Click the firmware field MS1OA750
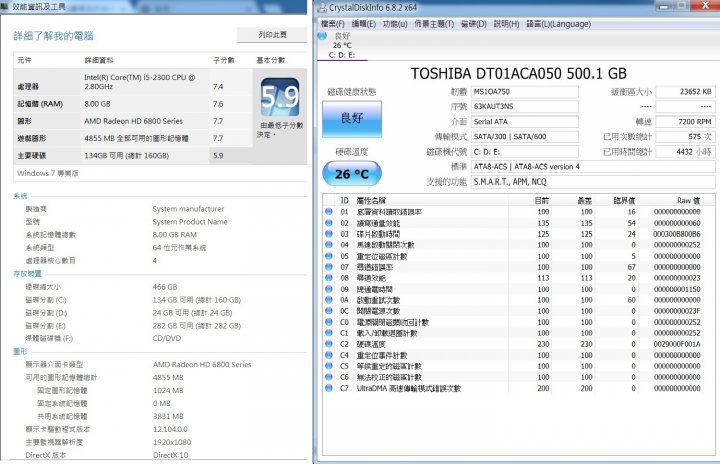The width and height of the screenshot is (720, 464). pos(524,92)
